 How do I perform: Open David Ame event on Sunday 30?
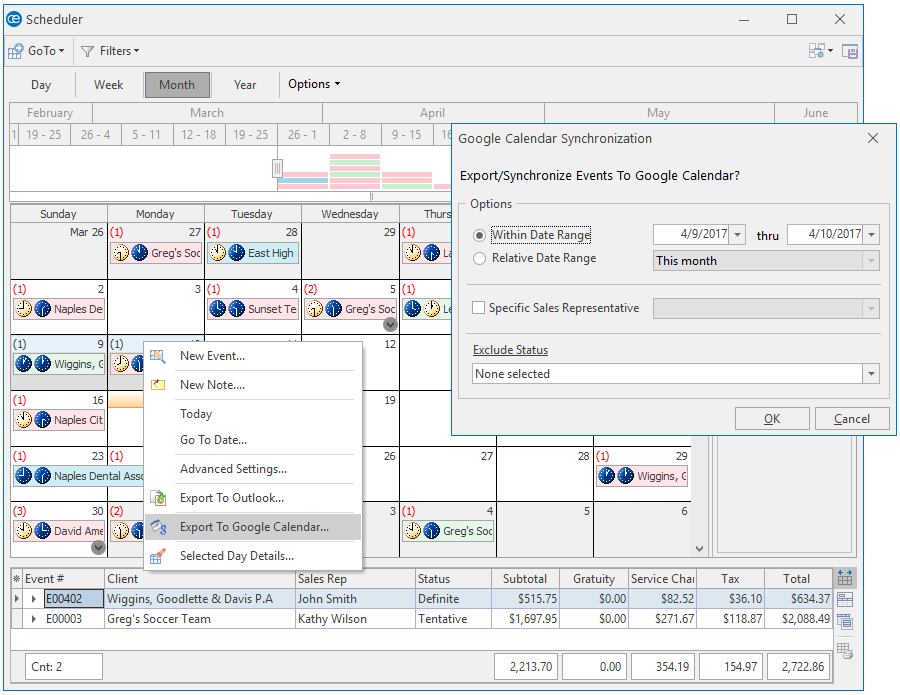point(59,531)
